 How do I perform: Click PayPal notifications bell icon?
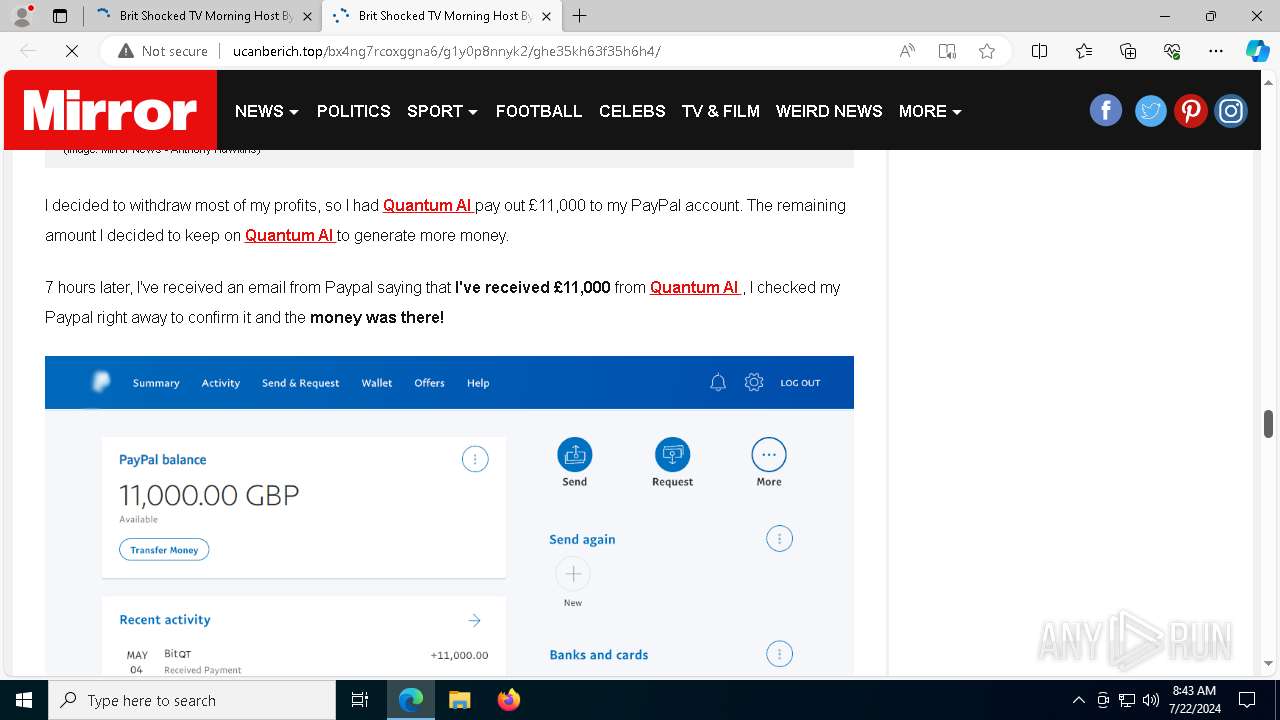point(718,382)
